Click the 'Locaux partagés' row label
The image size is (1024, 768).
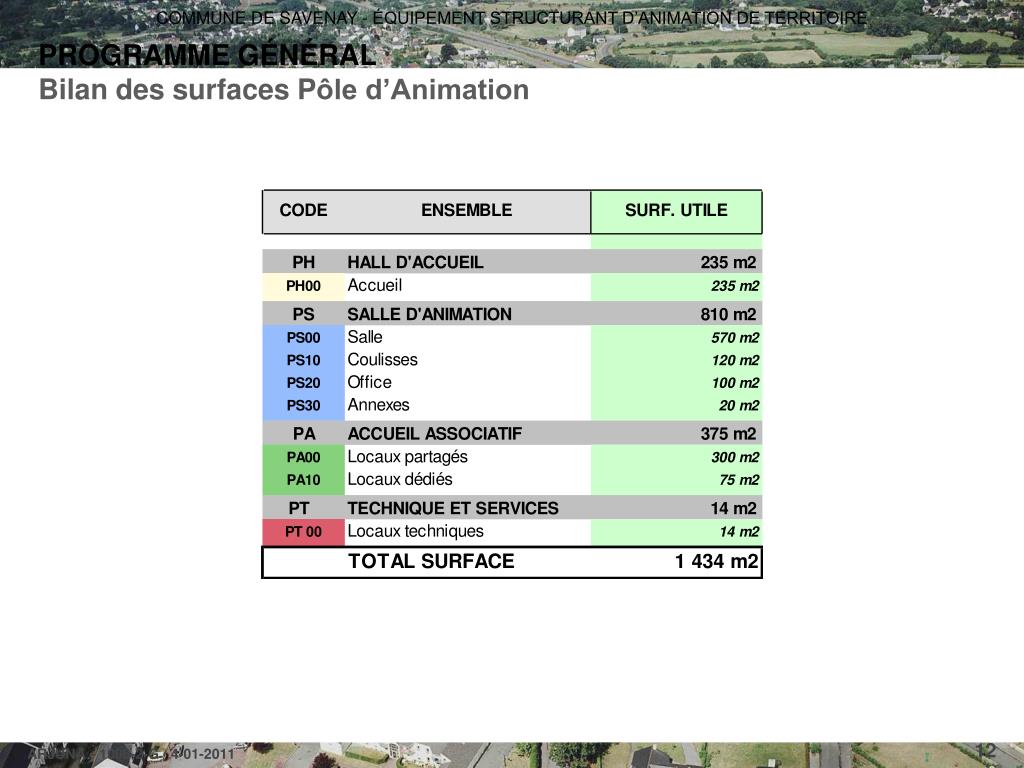point(407,457)
